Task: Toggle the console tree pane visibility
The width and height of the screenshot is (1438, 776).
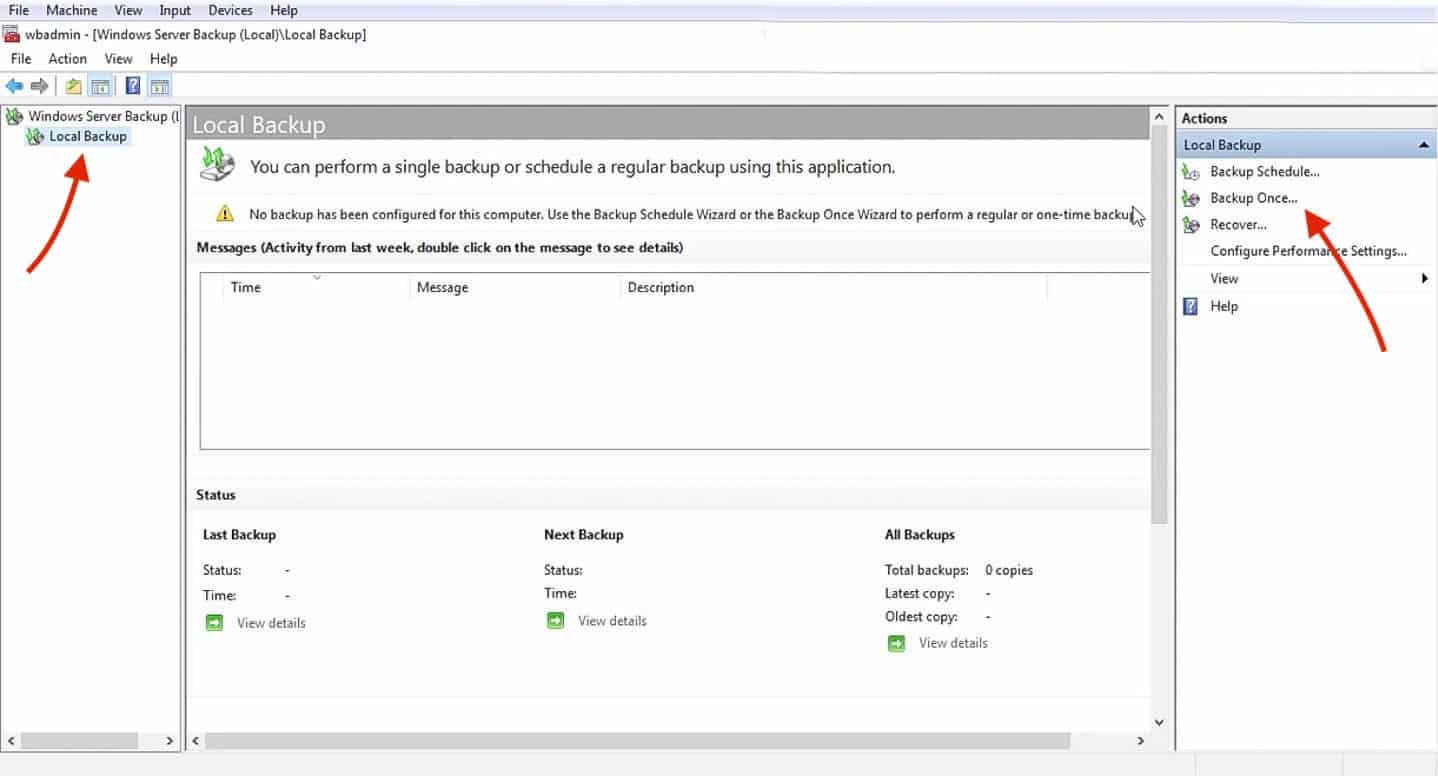Action: [x=100, y=85]
